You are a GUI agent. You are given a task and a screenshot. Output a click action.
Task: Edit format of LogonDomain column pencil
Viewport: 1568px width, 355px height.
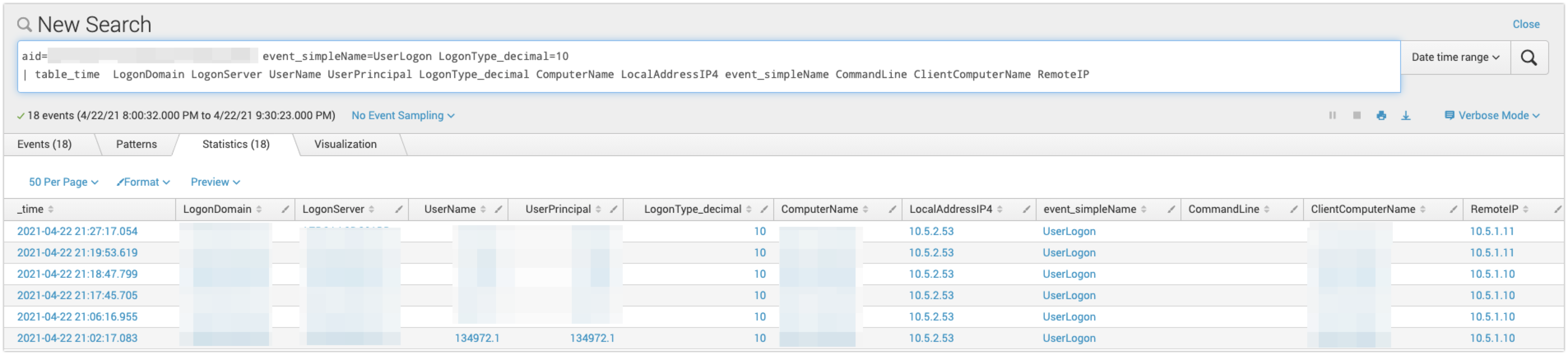(x=285, y=209)
